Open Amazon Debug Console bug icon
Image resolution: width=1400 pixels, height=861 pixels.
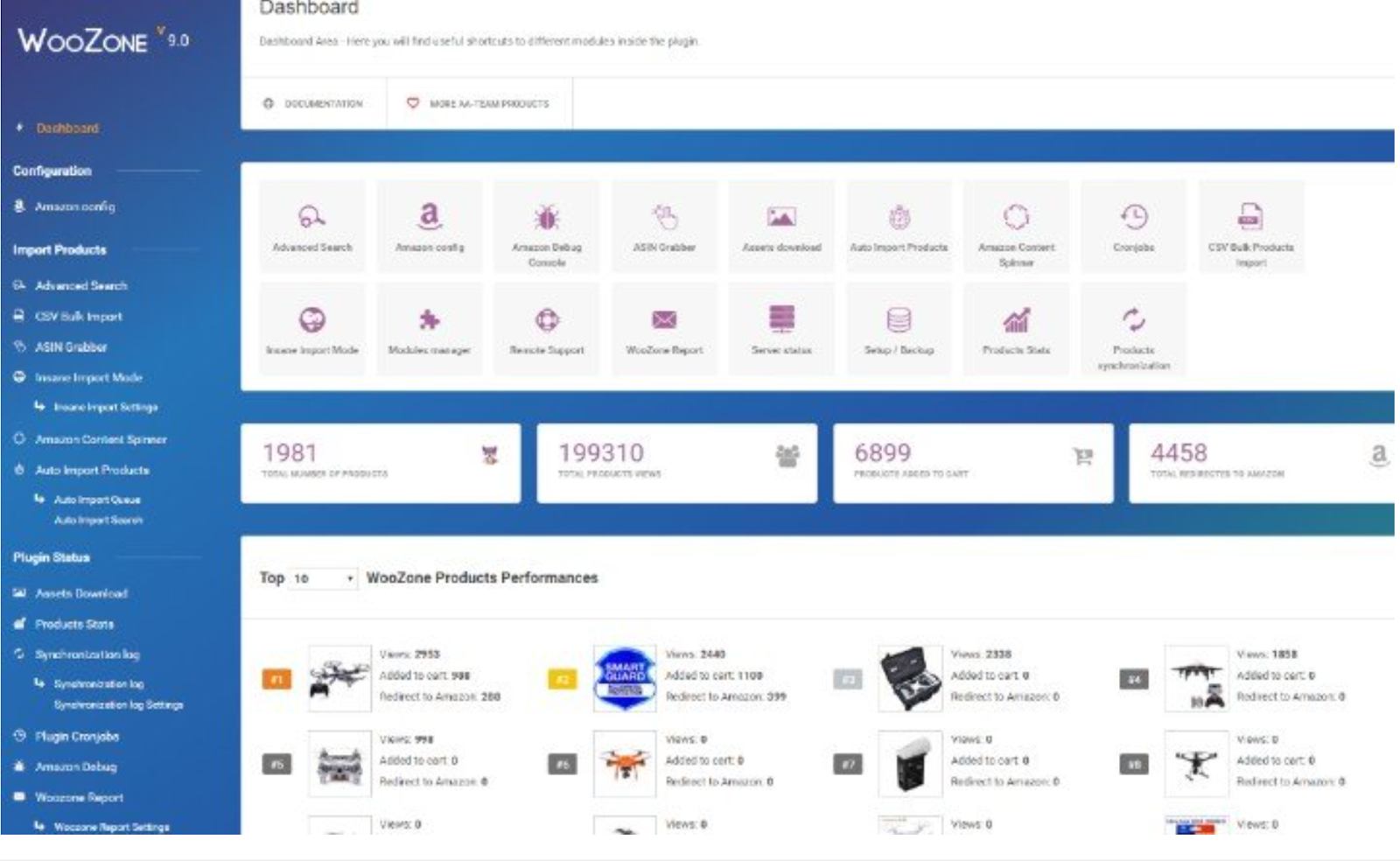click(547, 217)
